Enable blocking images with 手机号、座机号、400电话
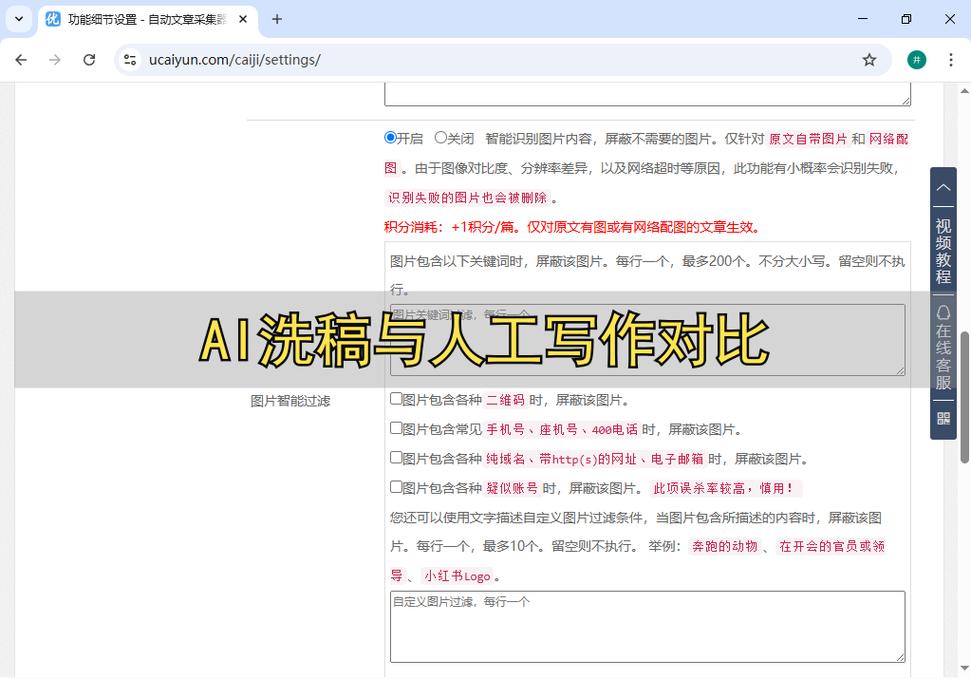This screenshot has width=971, height=679. [x=396, y=427]
